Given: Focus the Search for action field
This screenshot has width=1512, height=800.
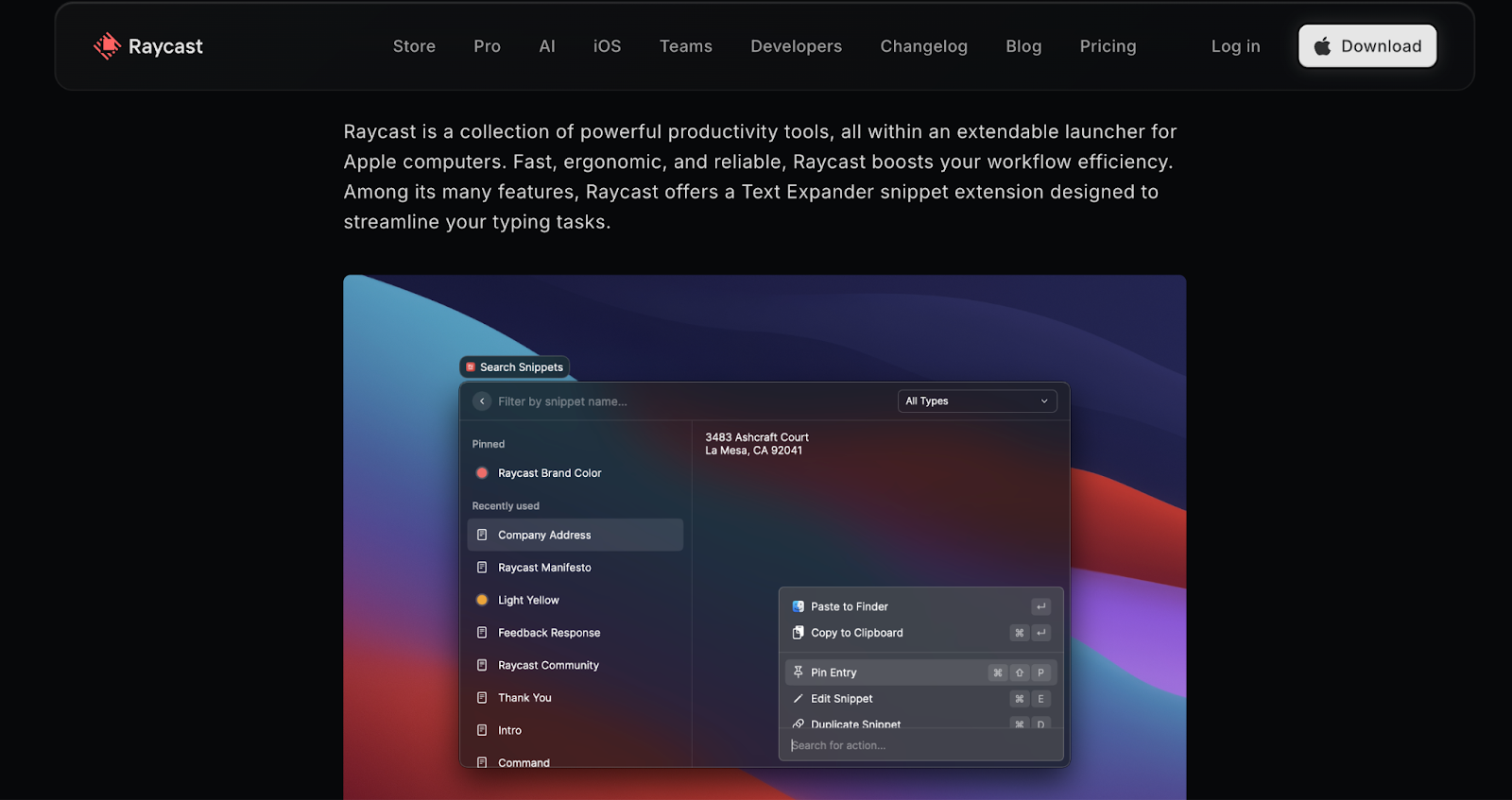Looking at the screenshot, I should [x=921, y=745].
